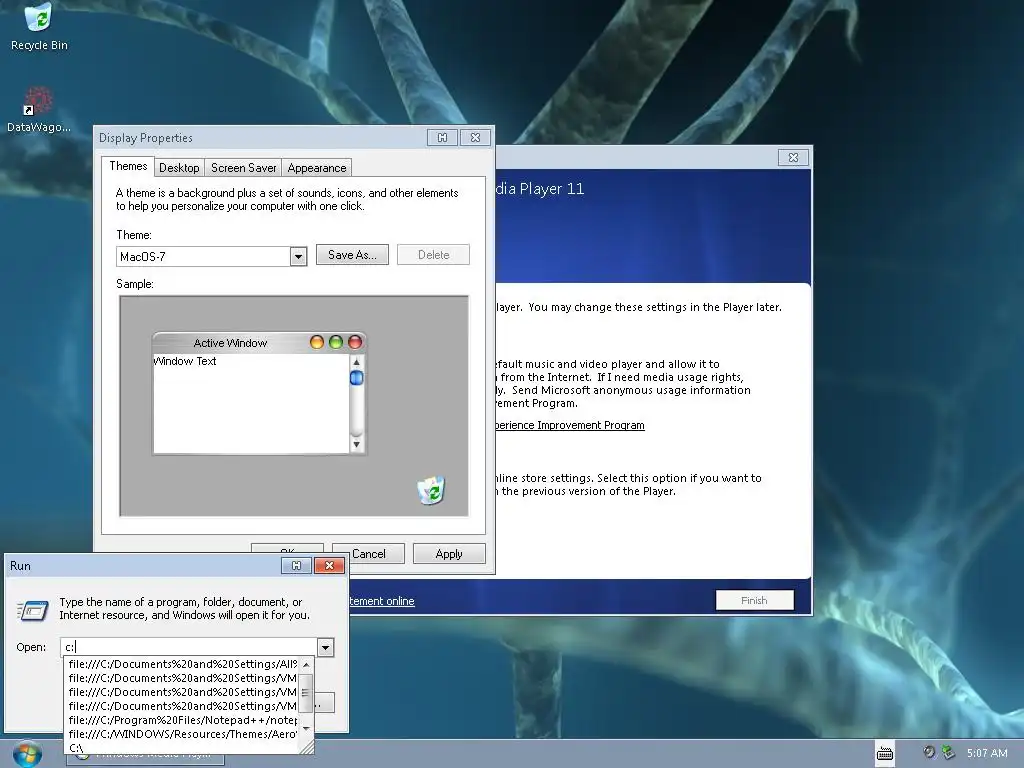Click the green button in sample Active Window
This screenshot has height=768, width=1024.
click(336, 342)
